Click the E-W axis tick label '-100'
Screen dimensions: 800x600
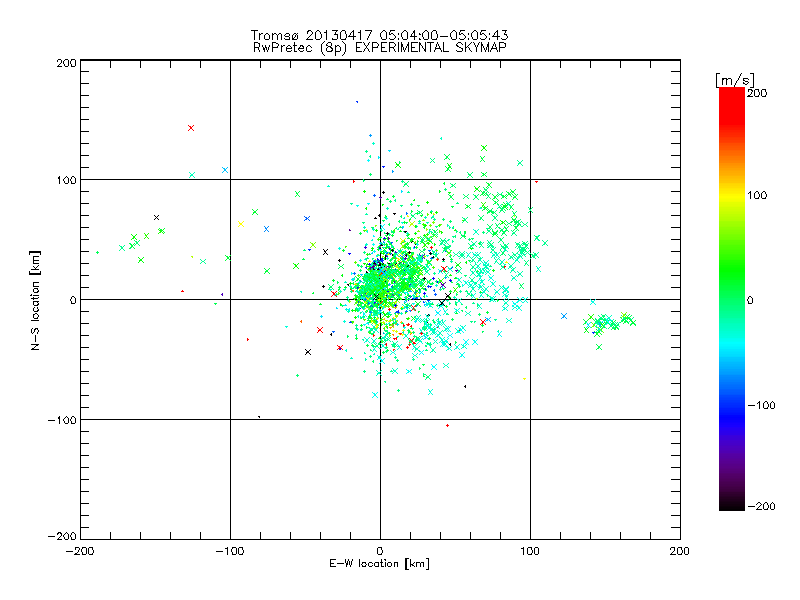tap(230, 551)
